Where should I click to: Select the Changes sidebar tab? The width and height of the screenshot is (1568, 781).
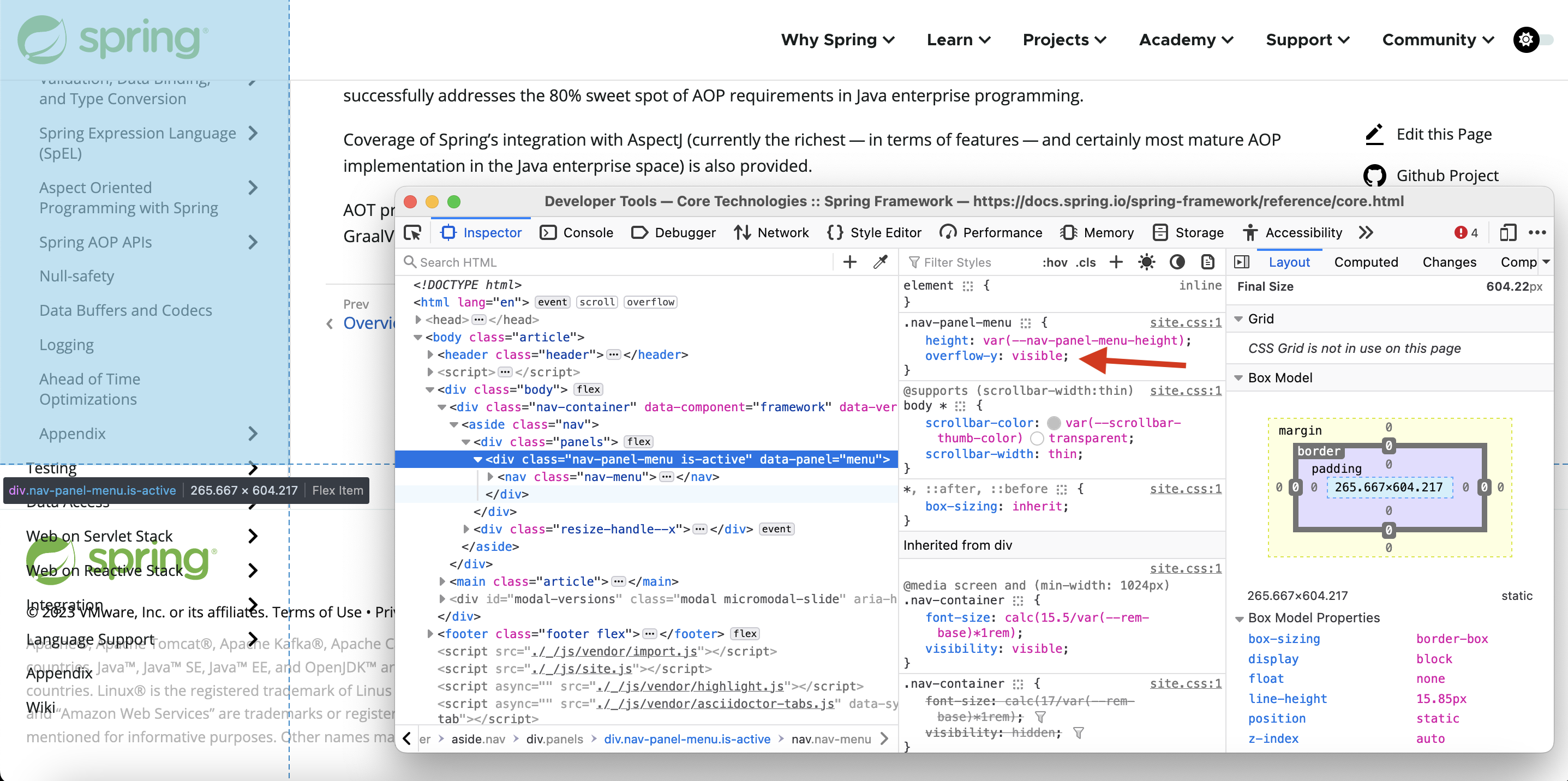(x=1449, y=262)
